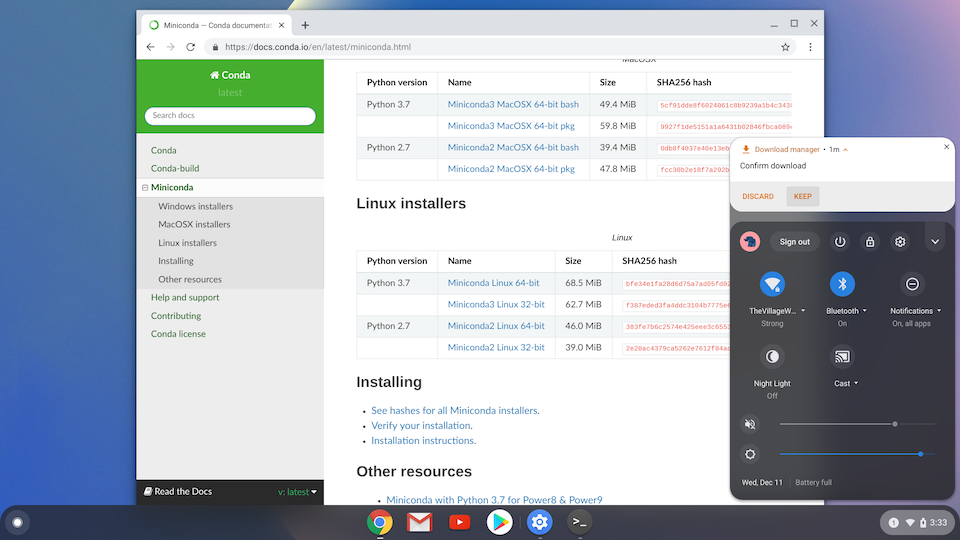This screenshot has height=540, width=960.
Task: Launch Gmail from the shelf
Action: point(419,522)
